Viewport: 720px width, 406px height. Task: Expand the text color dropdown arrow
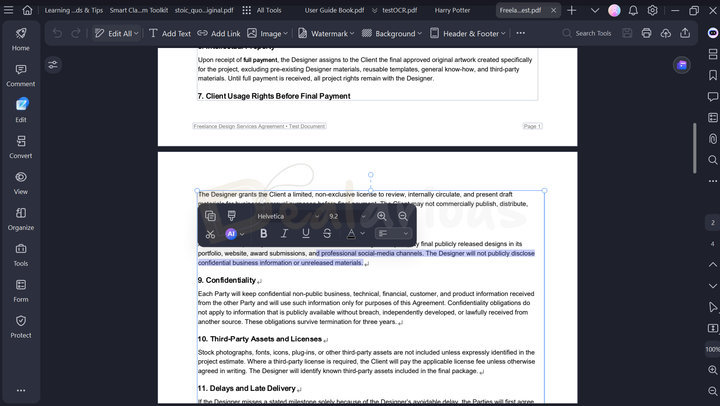(x=363, y=234)
